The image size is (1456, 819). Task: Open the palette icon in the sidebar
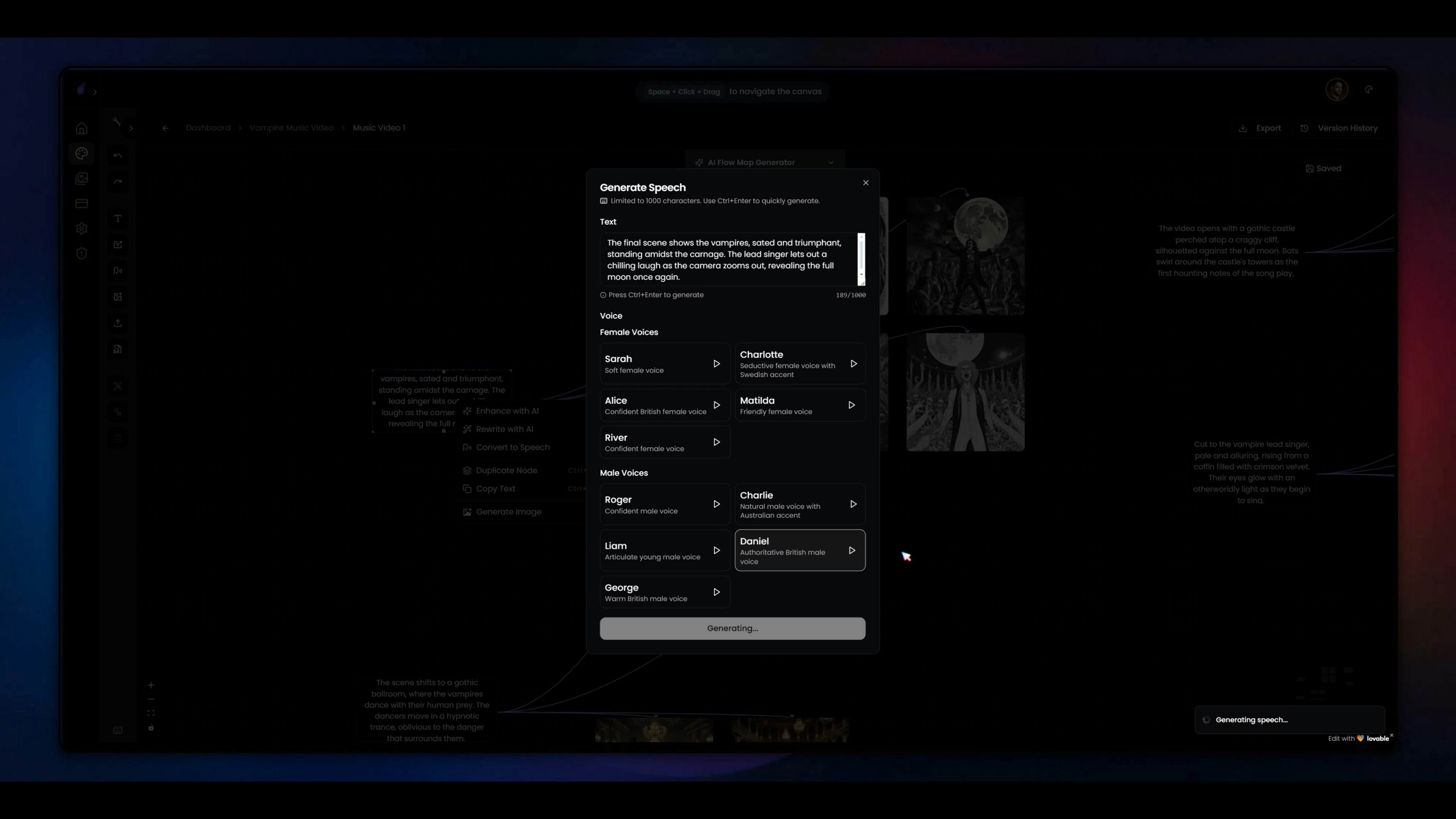point(82,153)
